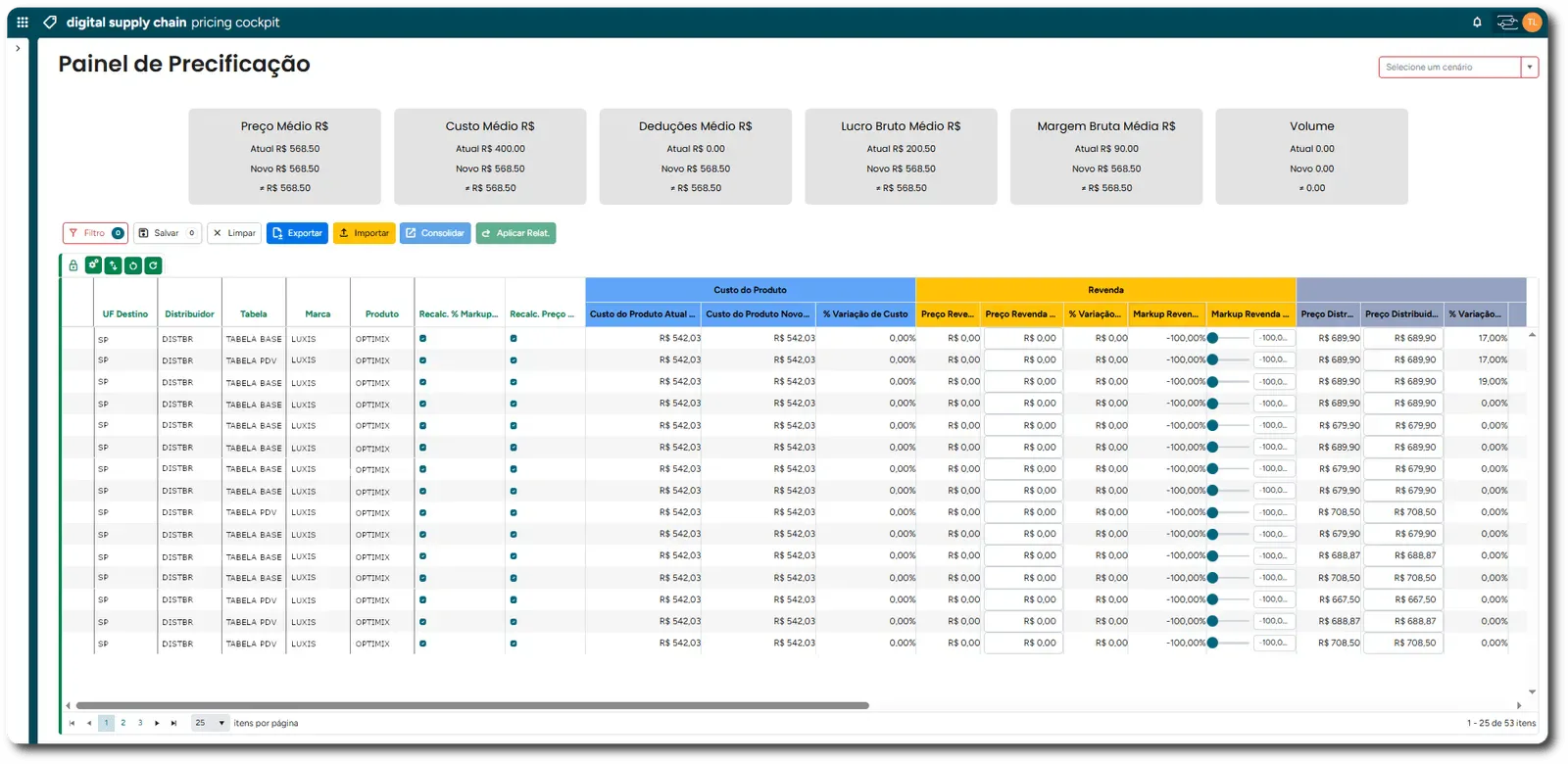The image size is (1568, 764).
Task: Sort by Marca column header
Action: pyautogui.click(x=318, y=314)
